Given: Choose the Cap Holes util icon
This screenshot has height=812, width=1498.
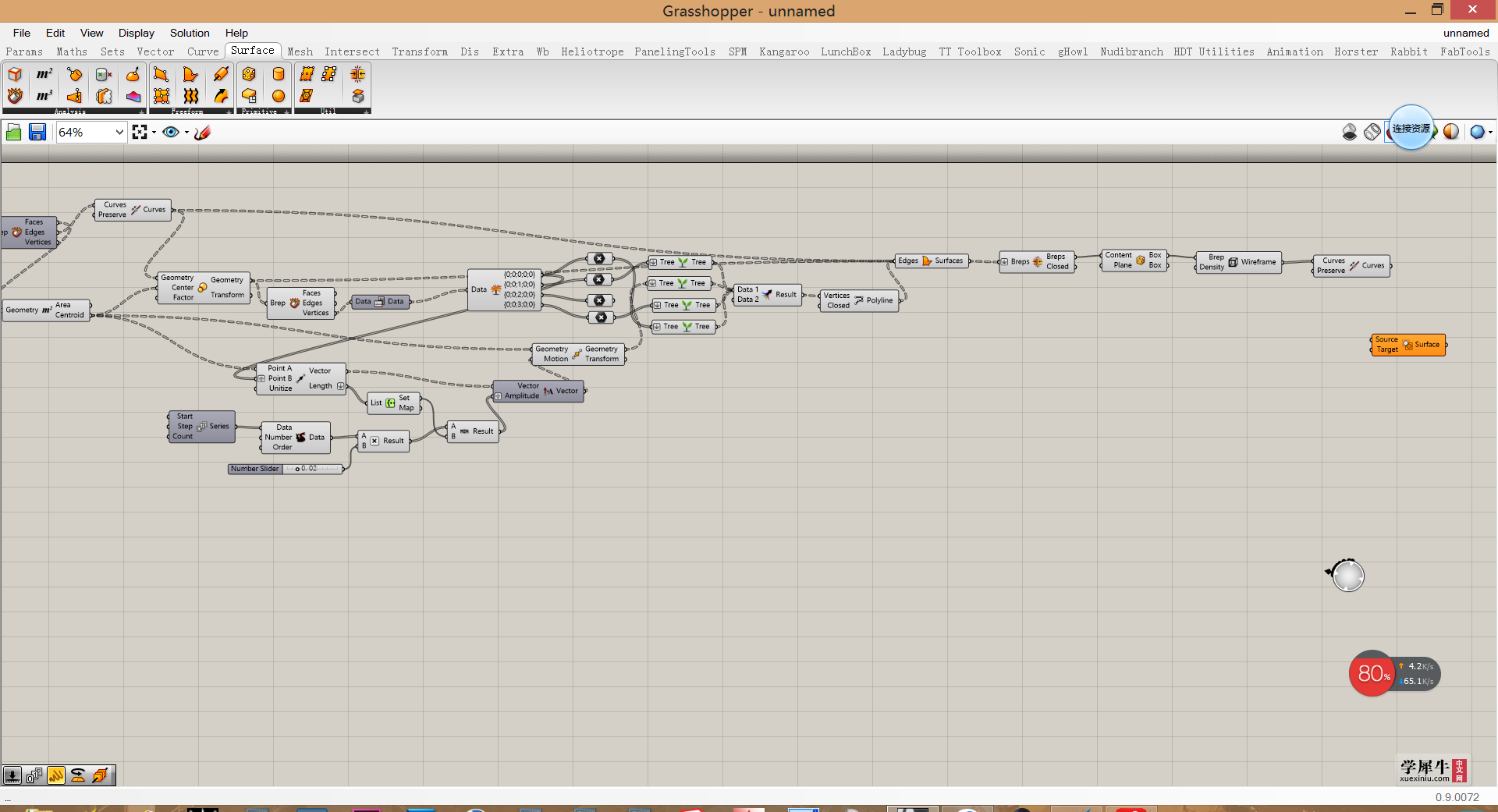Looking at the screenshot, I should pyautogui.click(x=358, y=96).
